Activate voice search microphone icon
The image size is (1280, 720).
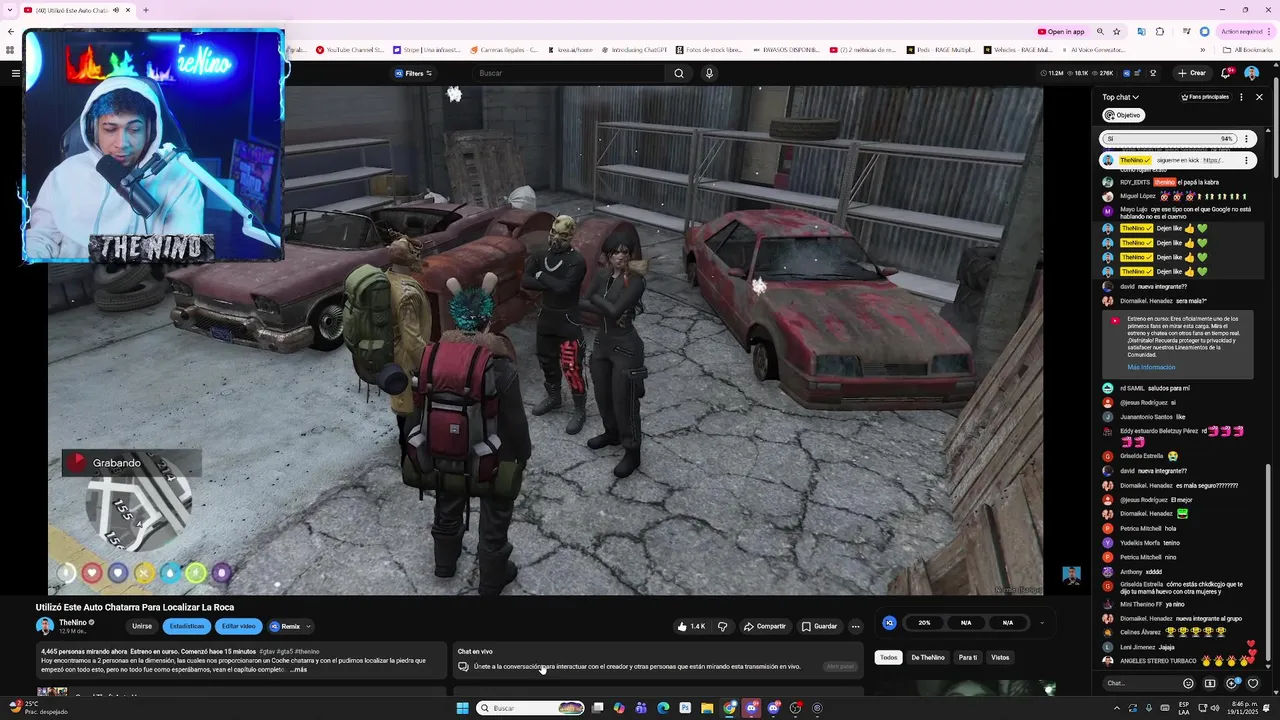pyautogui.click(x=709, y=73)
